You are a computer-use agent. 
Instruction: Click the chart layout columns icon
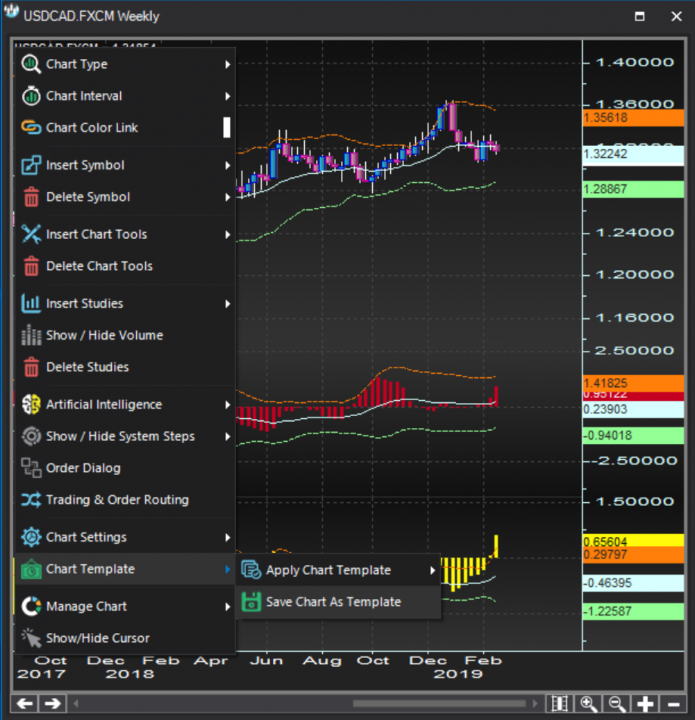coord(559,703)
